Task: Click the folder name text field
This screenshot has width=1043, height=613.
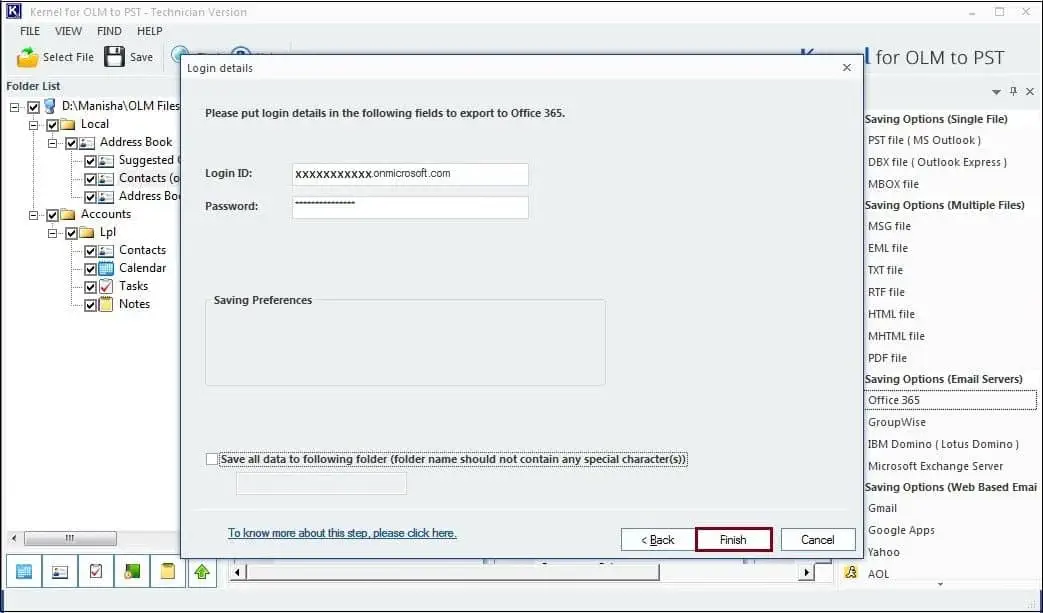Action: pyautogui.click(x=321, y=483)
